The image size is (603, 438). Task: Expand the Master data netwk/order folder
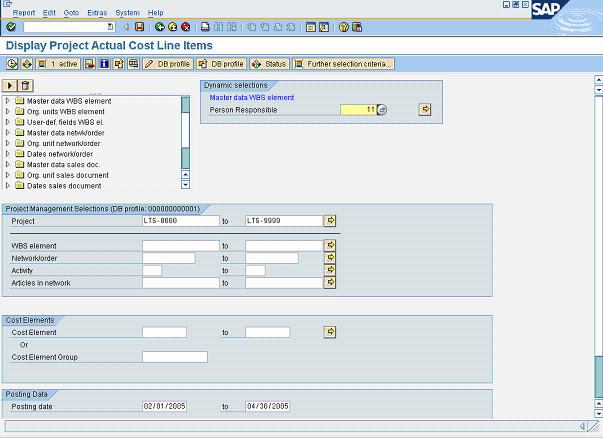[8, 133]
